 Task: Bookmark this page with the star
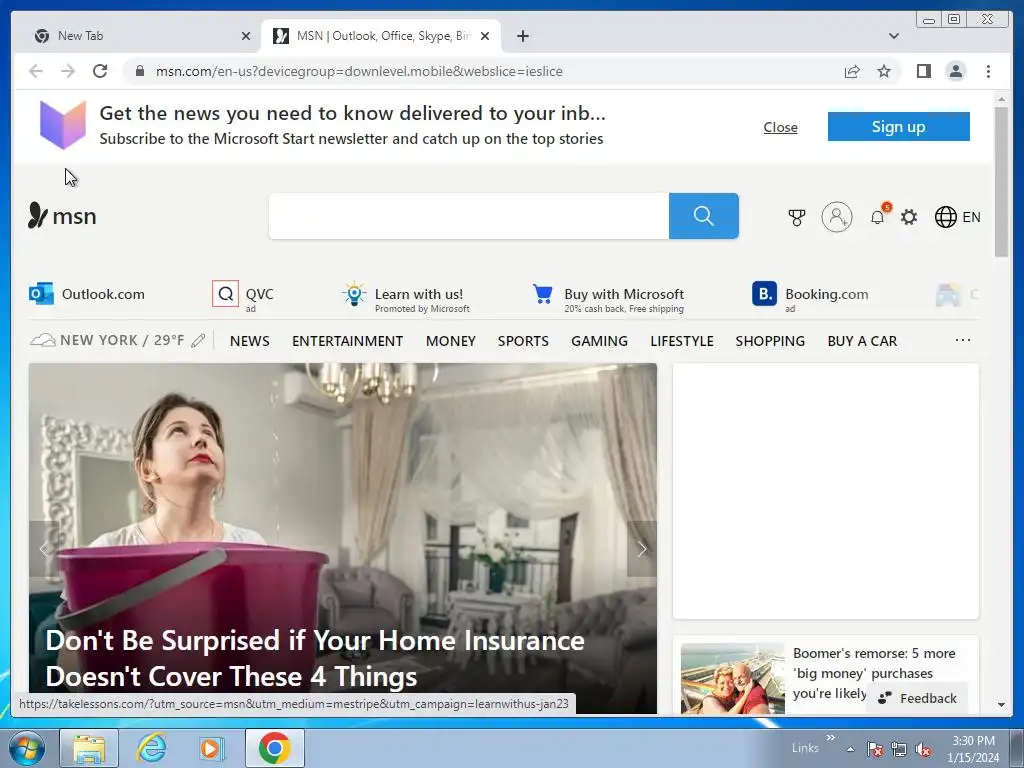click(x=884, y=71)
